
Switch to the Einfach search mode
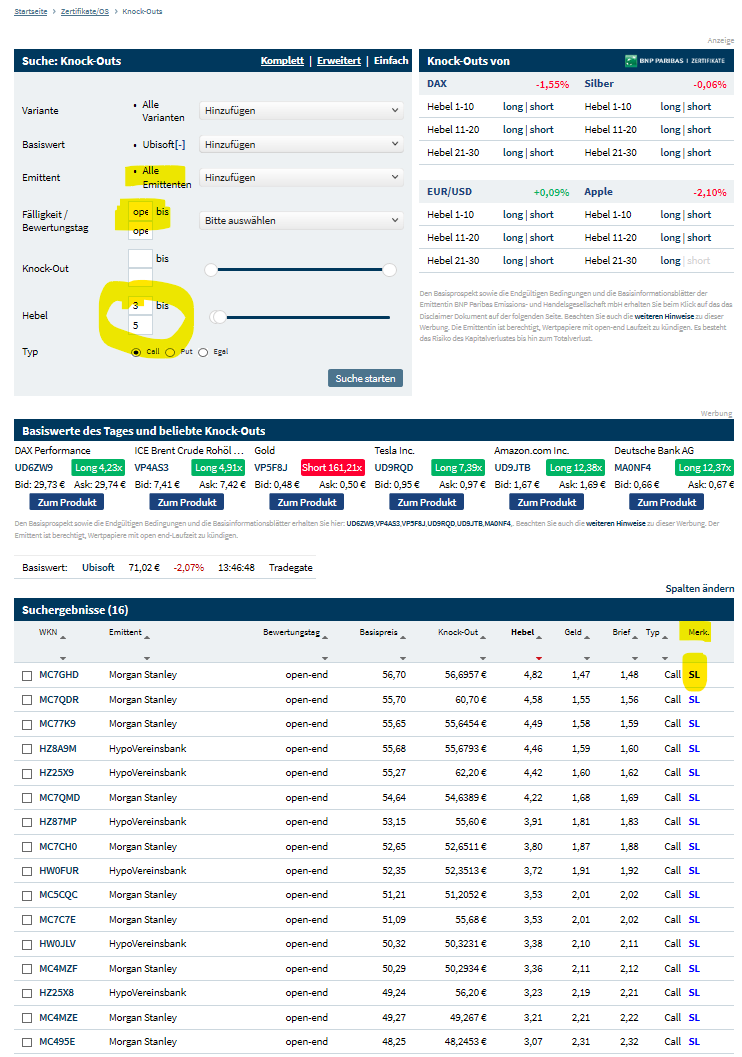(x=391, y=61)
